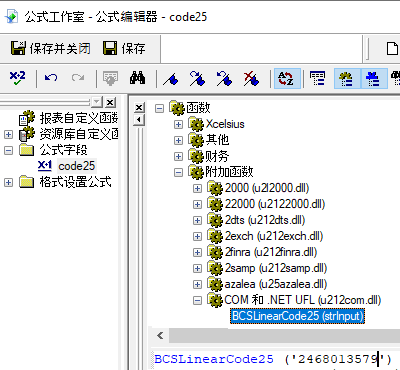
Task: Expand 2exch (u212exch.dll) node
Action: (x=197, y=236)
